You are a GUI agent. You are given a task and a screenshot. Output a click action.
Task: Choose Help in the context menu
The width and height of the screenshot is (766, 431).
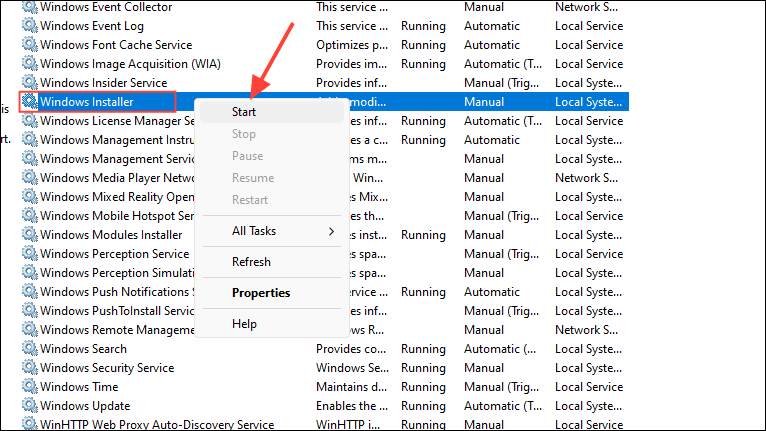tap(272, 324)
